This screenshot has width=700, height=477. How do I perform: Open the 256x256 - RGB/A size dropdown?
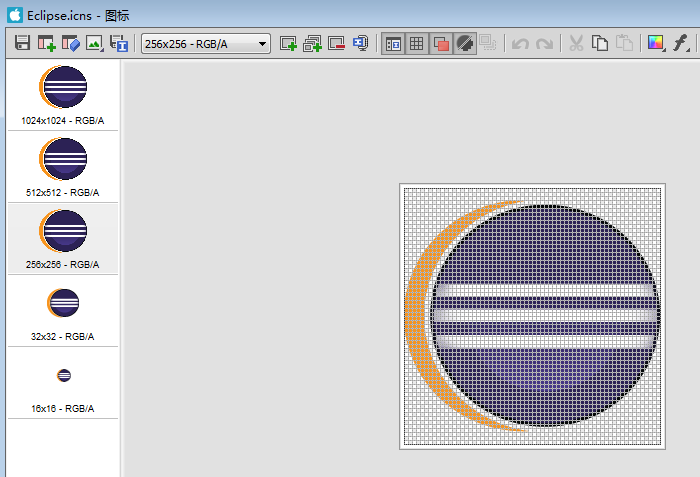[206, 44]
